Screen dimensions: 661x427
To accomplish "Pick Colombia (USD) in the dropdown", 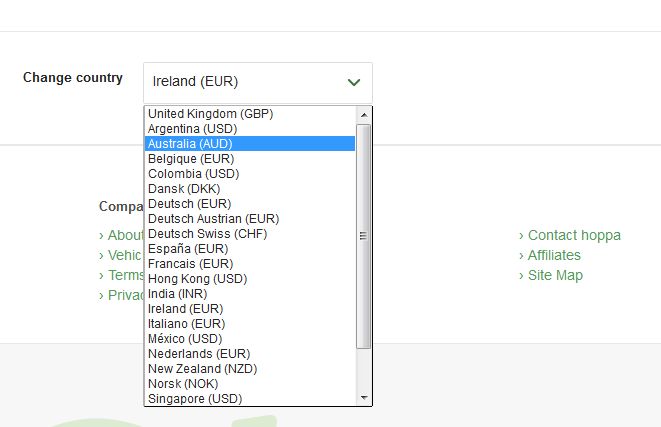I will point(250,174).
